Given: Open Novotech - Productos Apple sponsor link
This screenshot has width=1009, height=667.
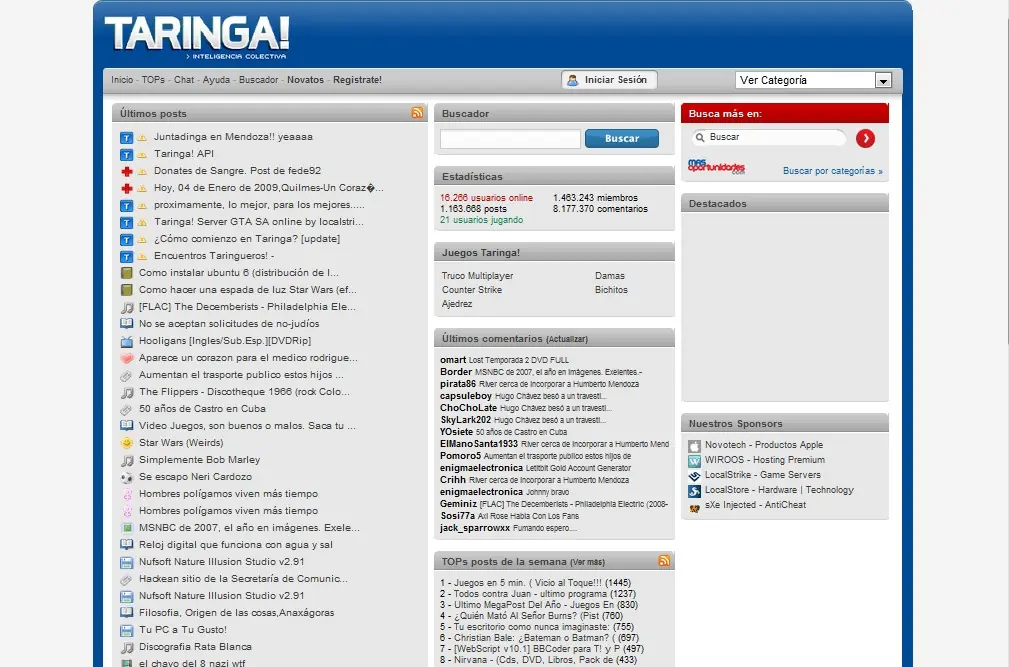Looking at the screenshot, I should [x=764, y=445].
